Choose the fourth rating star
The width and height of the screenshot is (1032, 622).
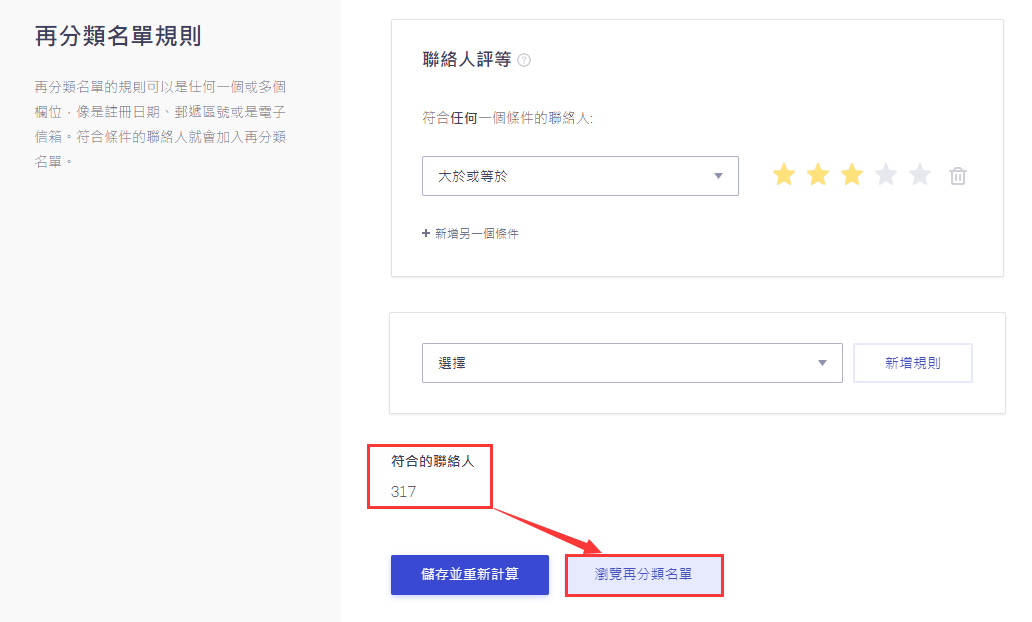pos(886,176)
